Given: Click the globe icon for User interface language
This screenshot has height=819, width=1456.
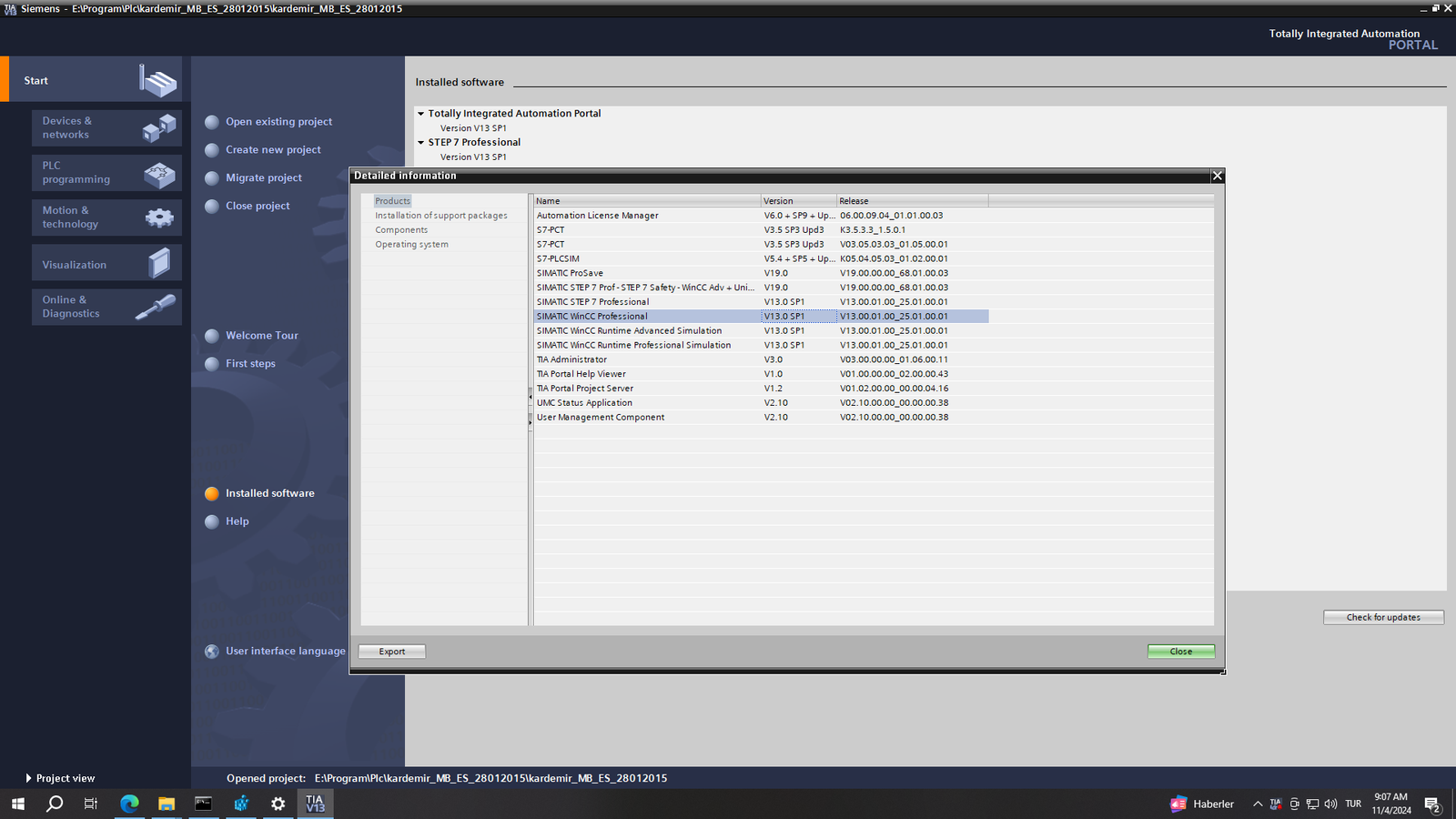Looking at the screenshot, I should pyautogui.click(x=212, y=652).
